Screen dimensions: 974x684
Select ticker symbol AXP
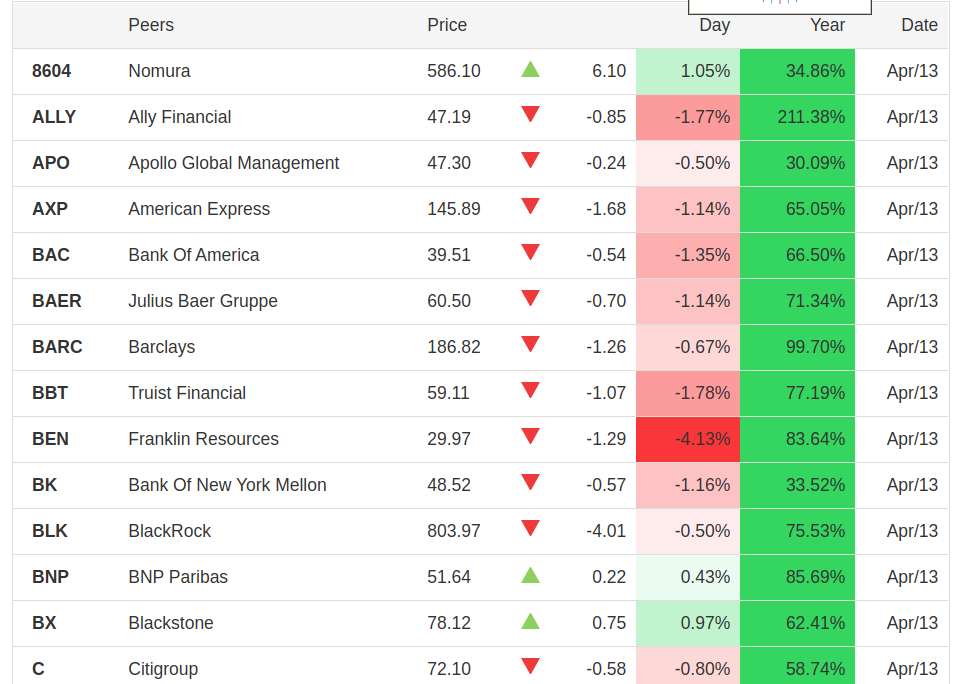(50, 209)
